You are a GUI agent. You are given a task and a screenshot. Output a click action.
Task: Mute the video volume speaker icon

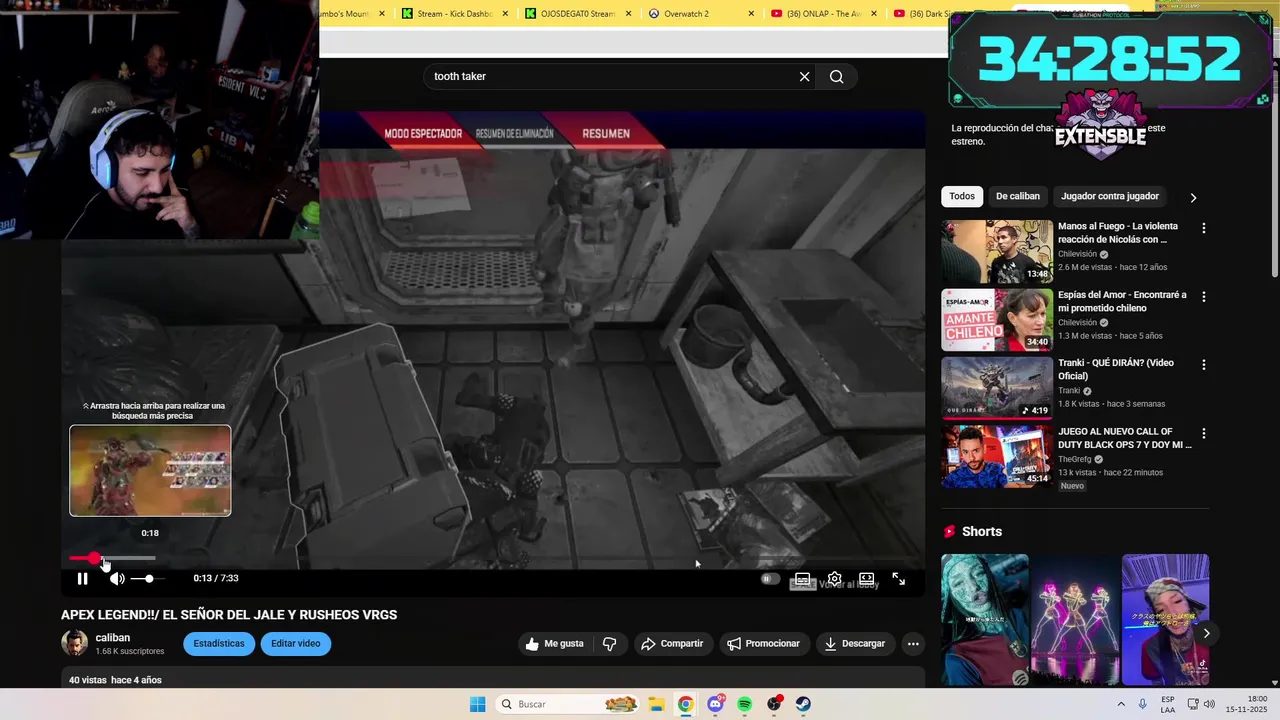click(x=117, y=578)
